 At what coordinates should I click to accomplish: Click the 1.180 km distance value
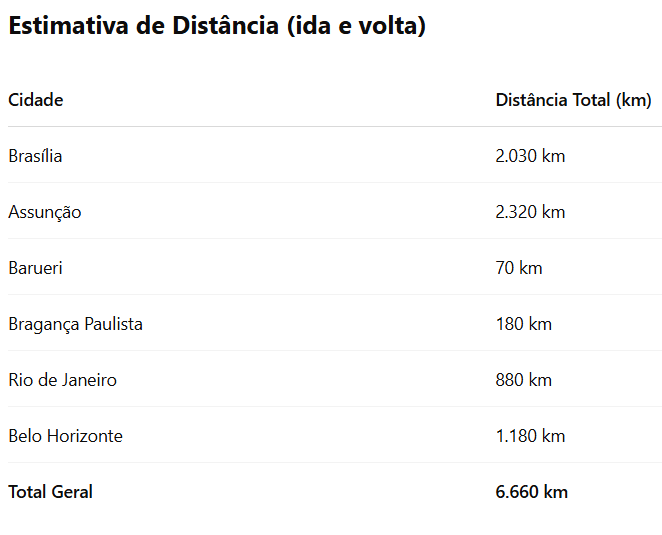click(x=530, y=436)
